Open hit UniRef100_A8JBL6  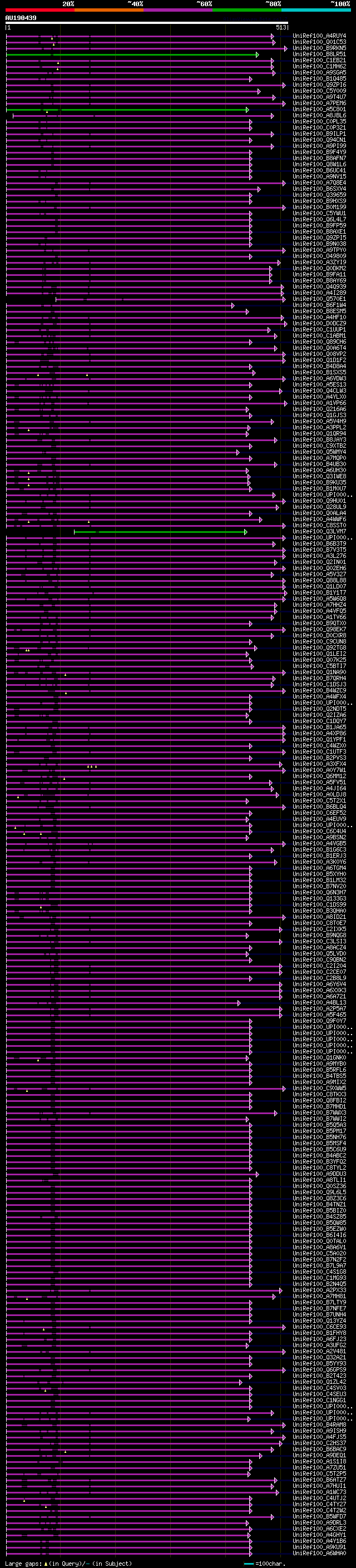[x=319, y=116]
